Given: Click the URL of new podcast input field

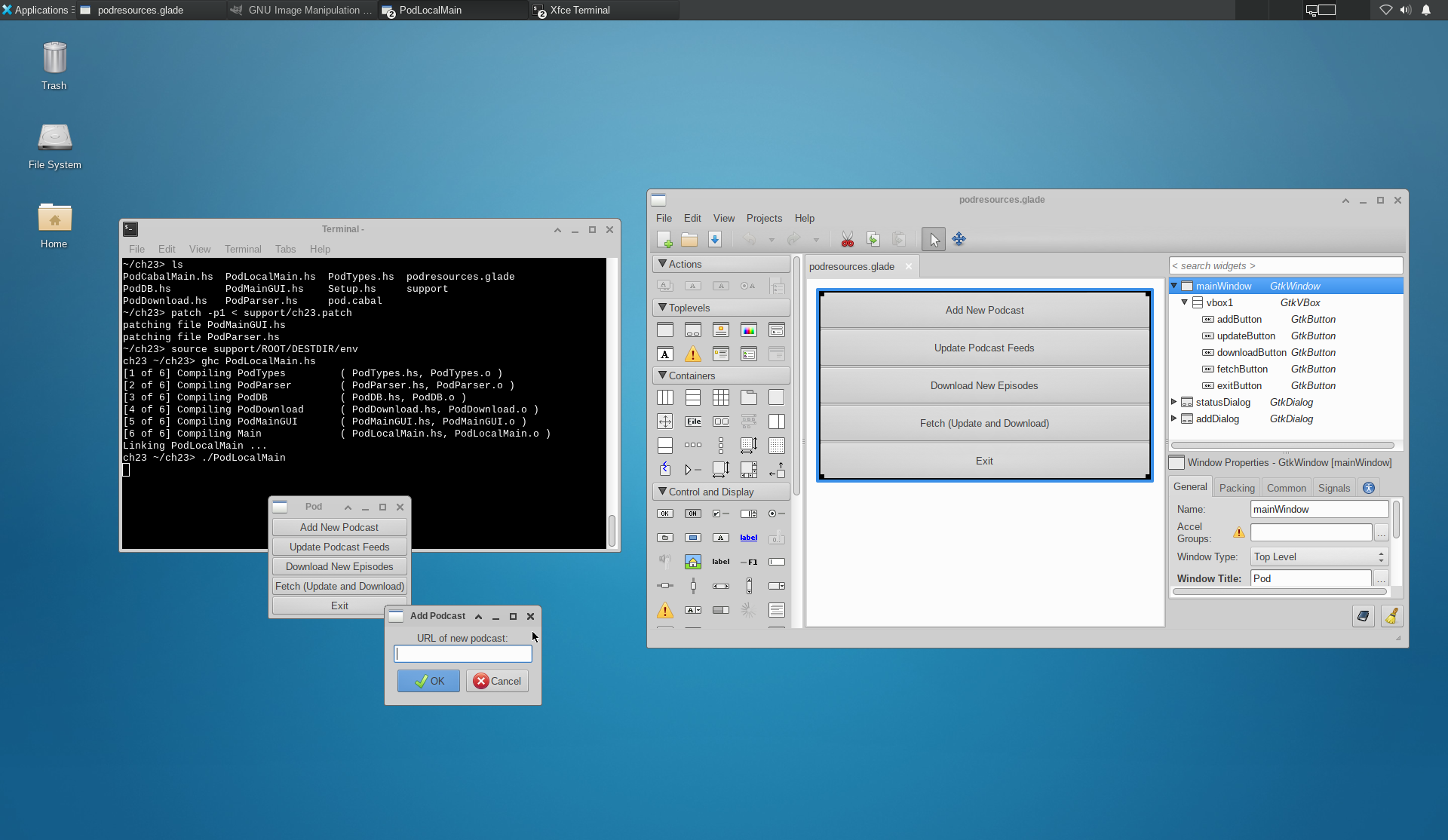Looking at the screenshot, I should click(462, 653).
